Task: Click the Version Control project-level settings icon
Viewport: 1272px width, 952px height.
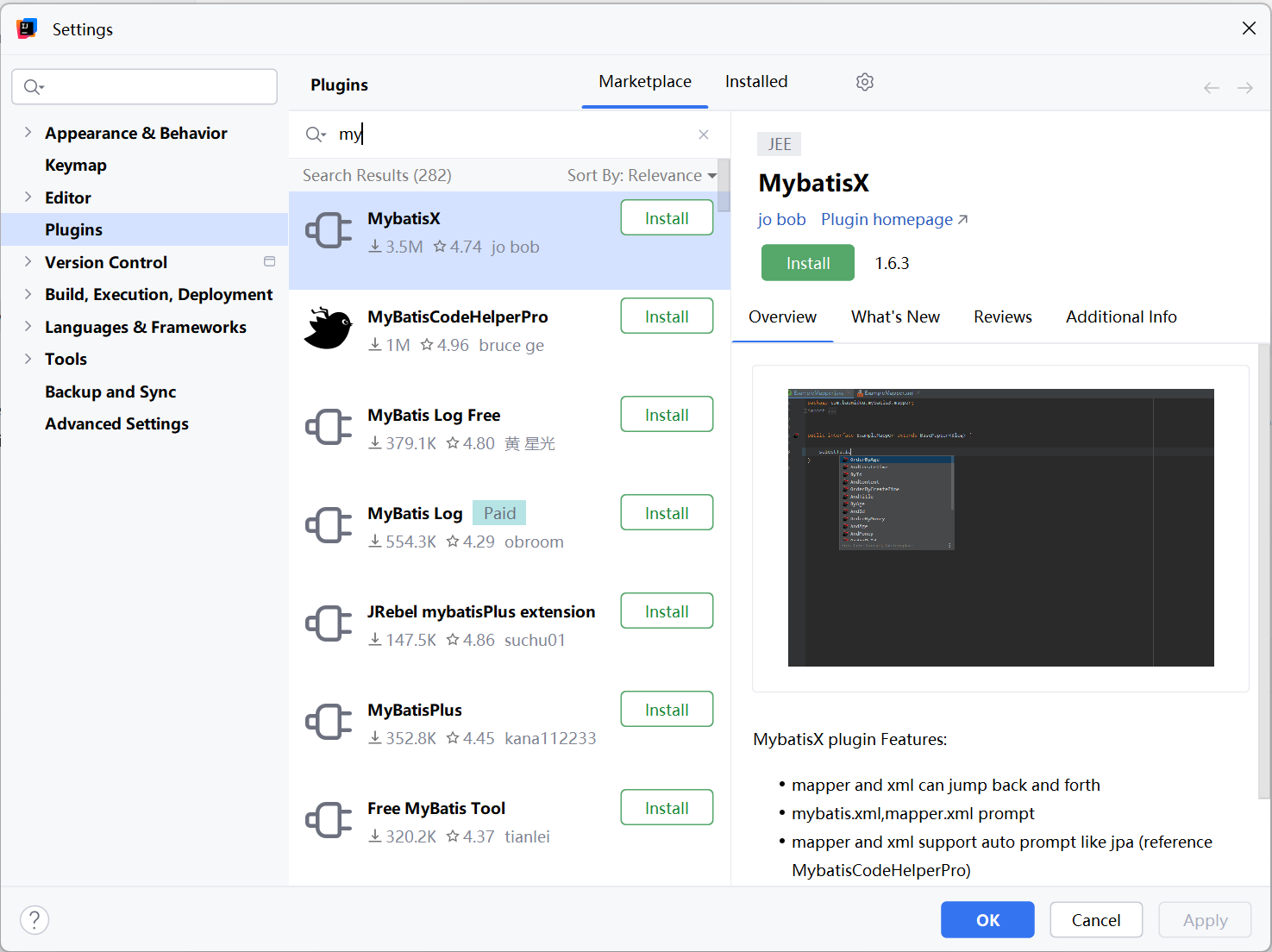Action: click(x=269, y=261)
